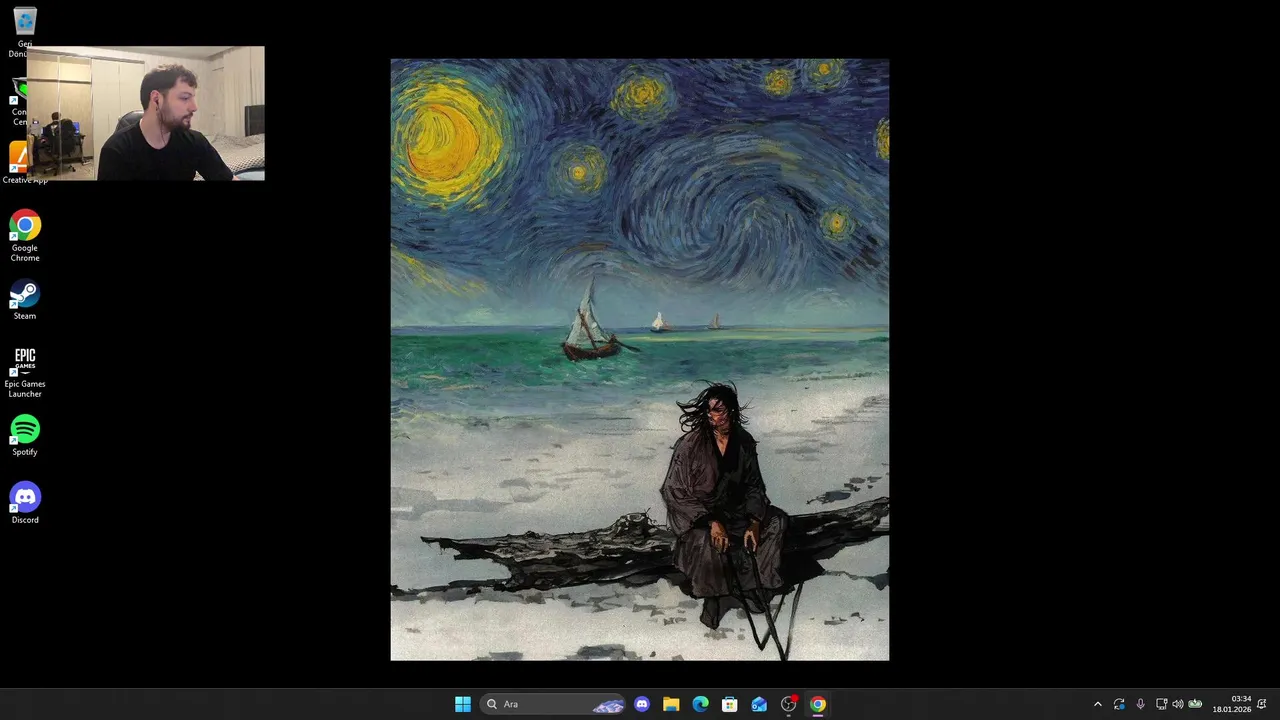Click the Ara search box
Screen dimensions: 1280x720
553,704
